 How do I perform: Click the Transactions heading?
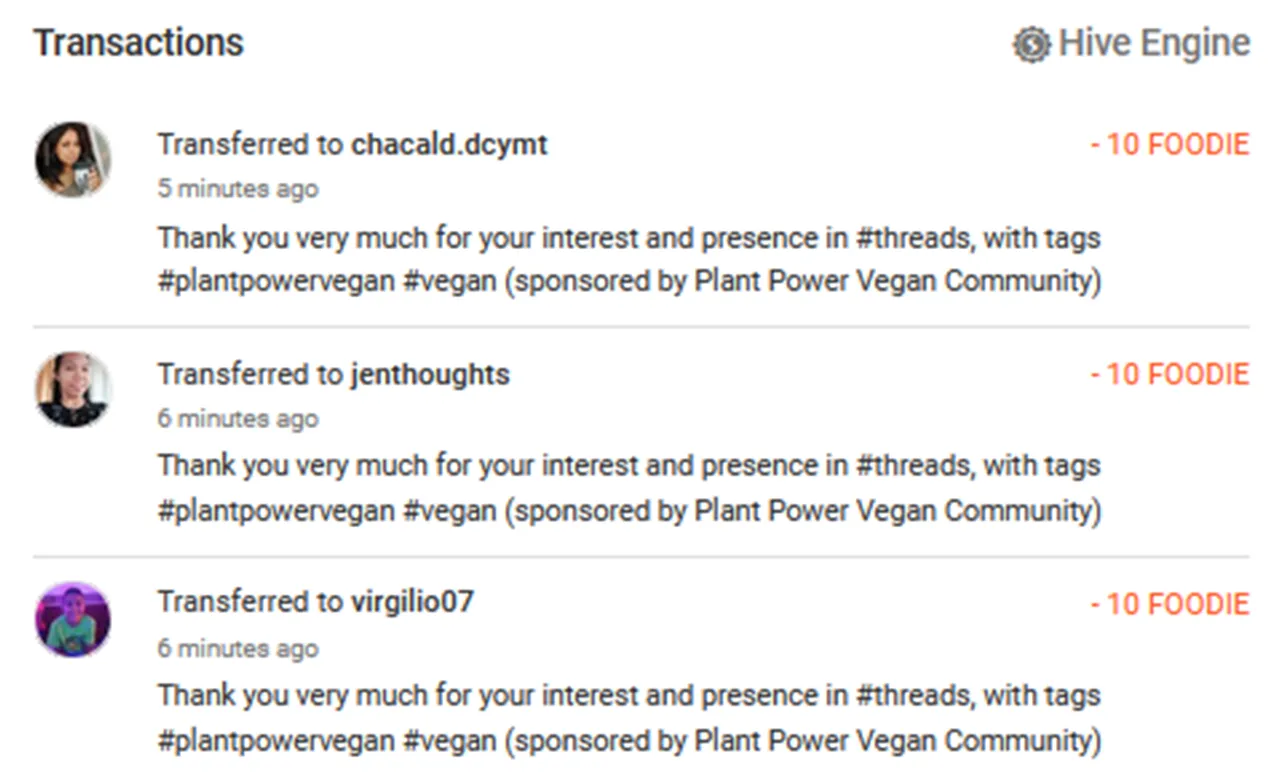[x=138, y=43]
